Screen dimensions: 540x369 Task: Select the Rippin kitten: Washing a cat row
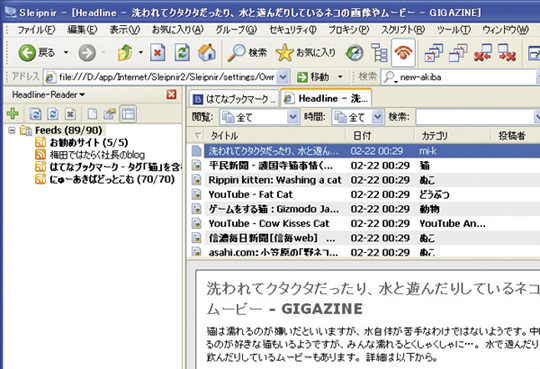(365, 180)
